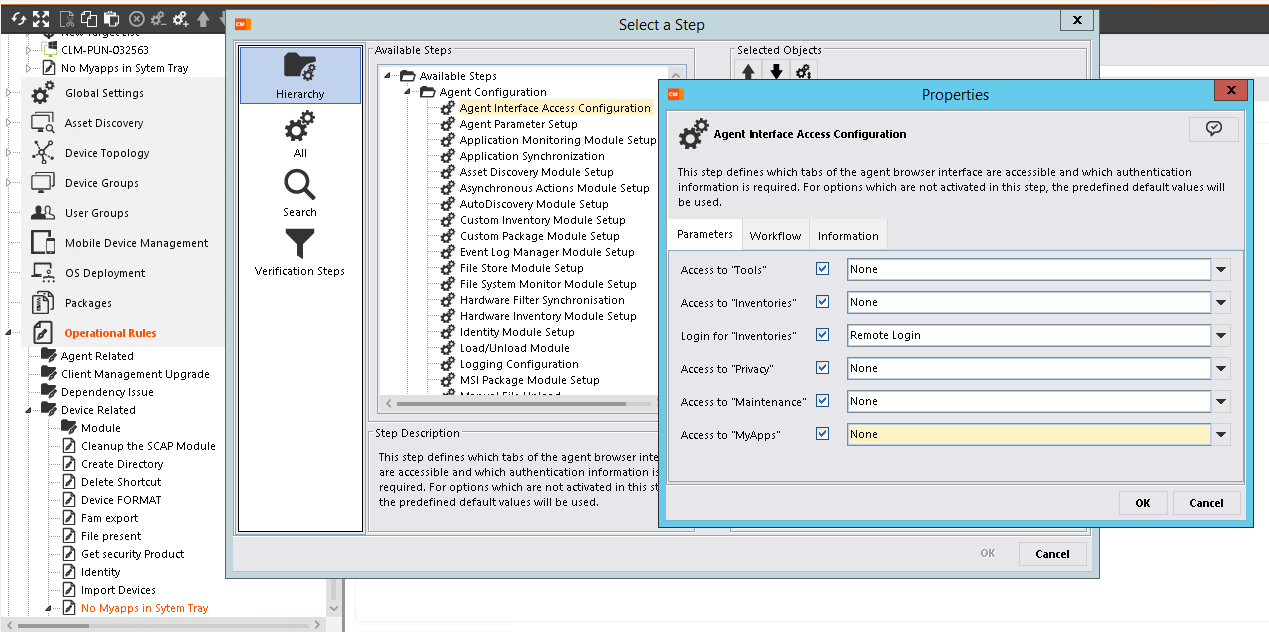The image size is (1269, 632).
Task: Open User Groups in left sidebar
Action: pos(97,213)
